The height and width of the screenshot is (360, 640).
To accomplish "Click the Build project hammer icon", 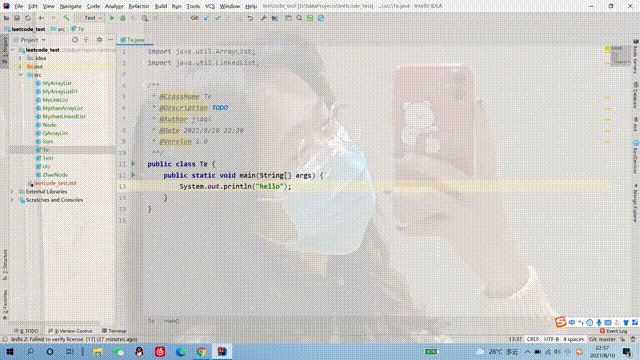I will (x=66, y=18).
